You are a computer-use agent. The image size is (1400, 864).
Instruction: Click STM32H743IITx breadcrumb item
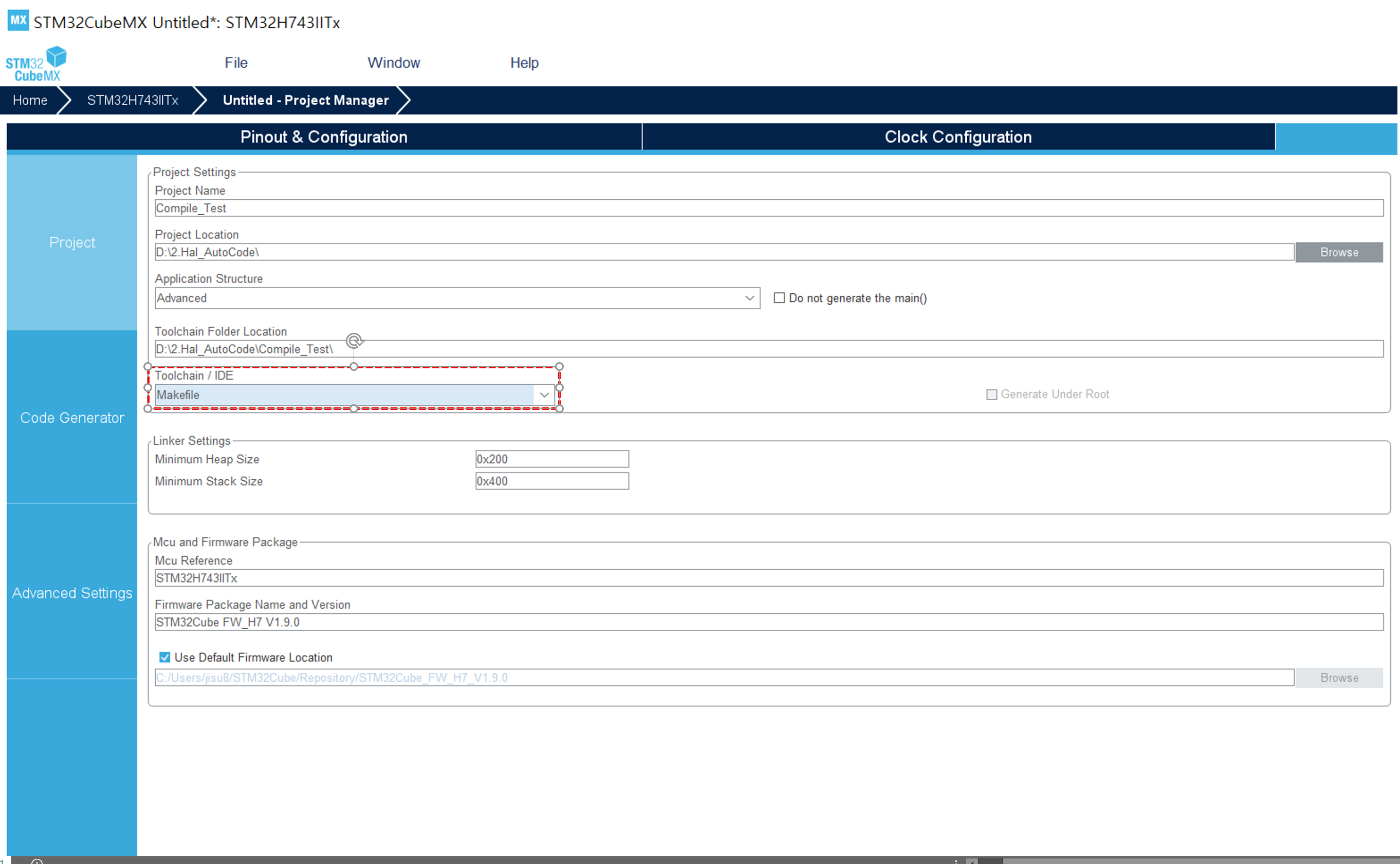[x=132, y=101]
